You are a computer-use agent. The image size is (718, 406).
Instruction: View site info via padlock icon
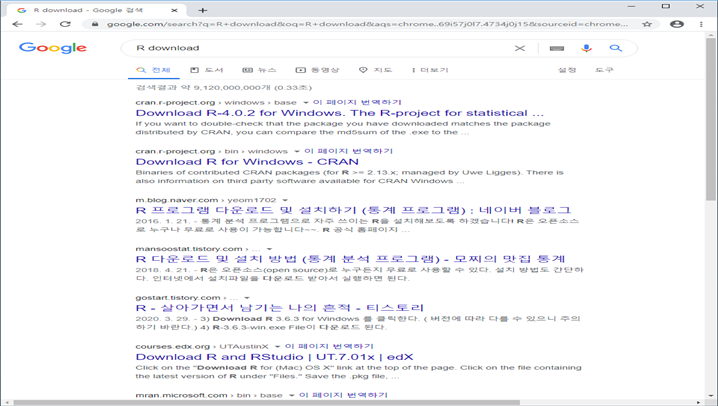pos(95,24)
